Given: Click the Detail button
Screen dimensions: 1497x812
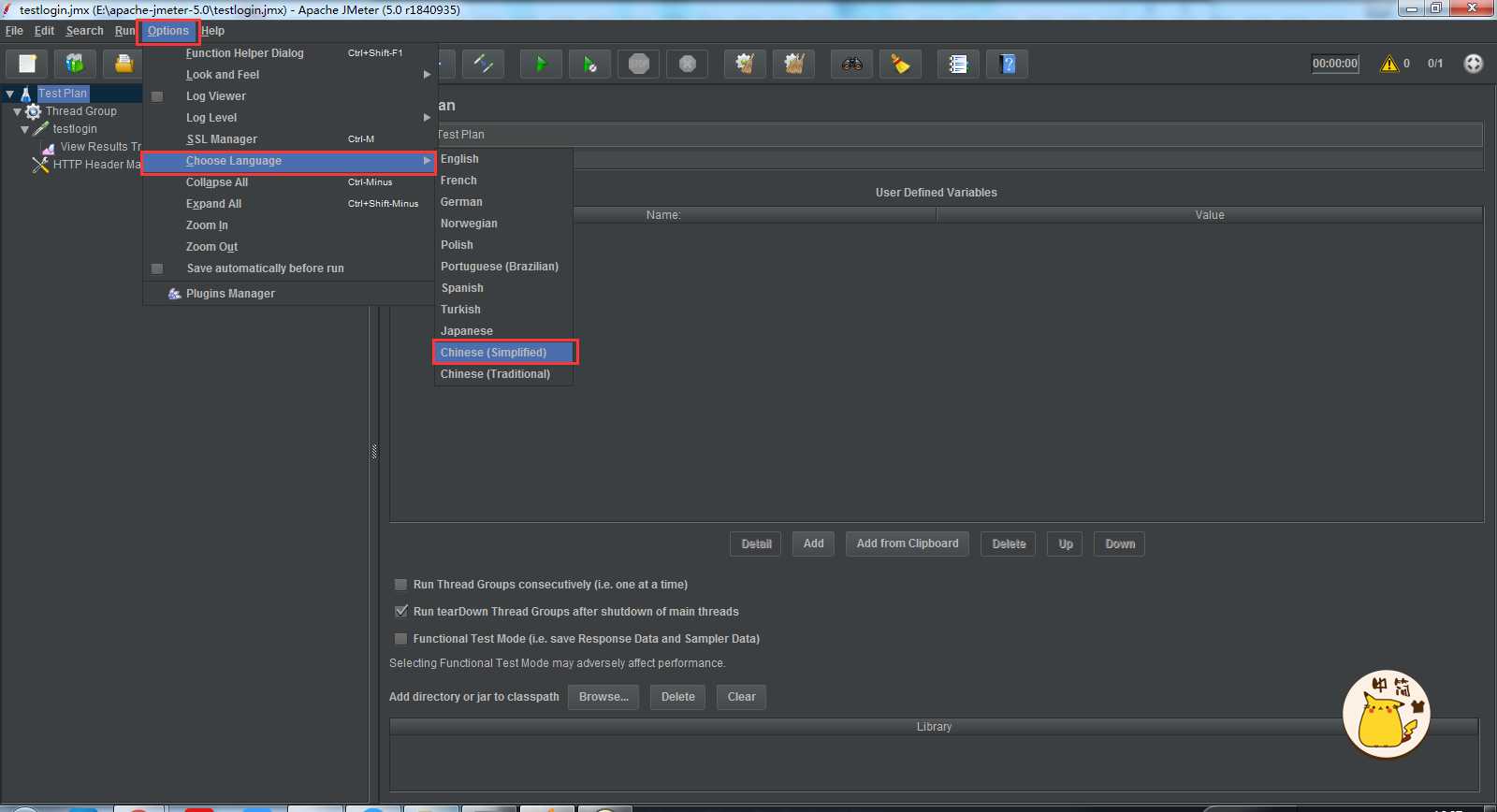Looking at the screenshot, I should tap(756, 544).
